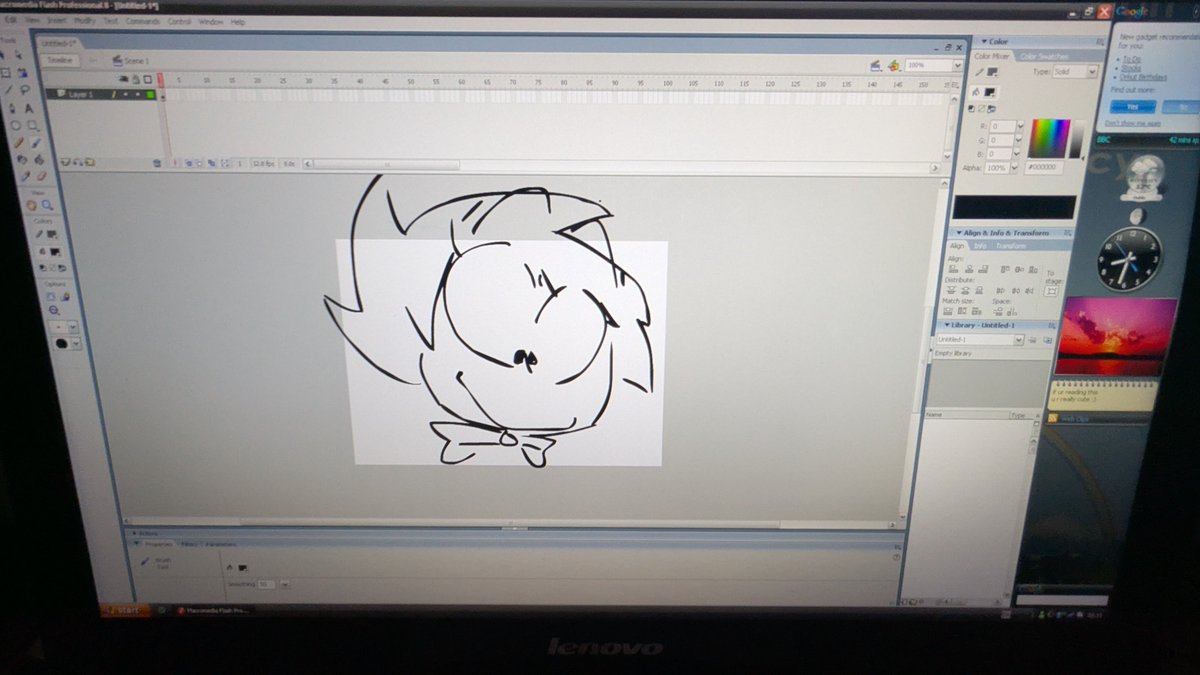This screenshot has width=1200, height=675.
Task: Select the Lasso tool
Action: click(25, 90)
